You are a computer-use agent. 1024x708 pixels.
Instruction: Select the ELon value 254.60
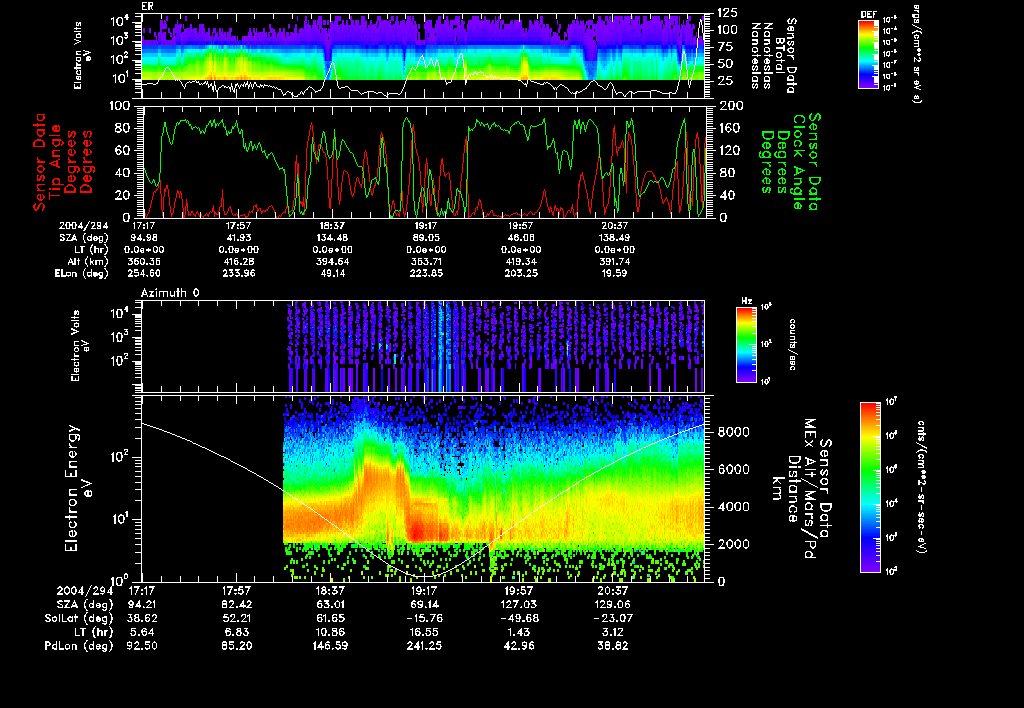pyautogui.click(x=144, y=273)
